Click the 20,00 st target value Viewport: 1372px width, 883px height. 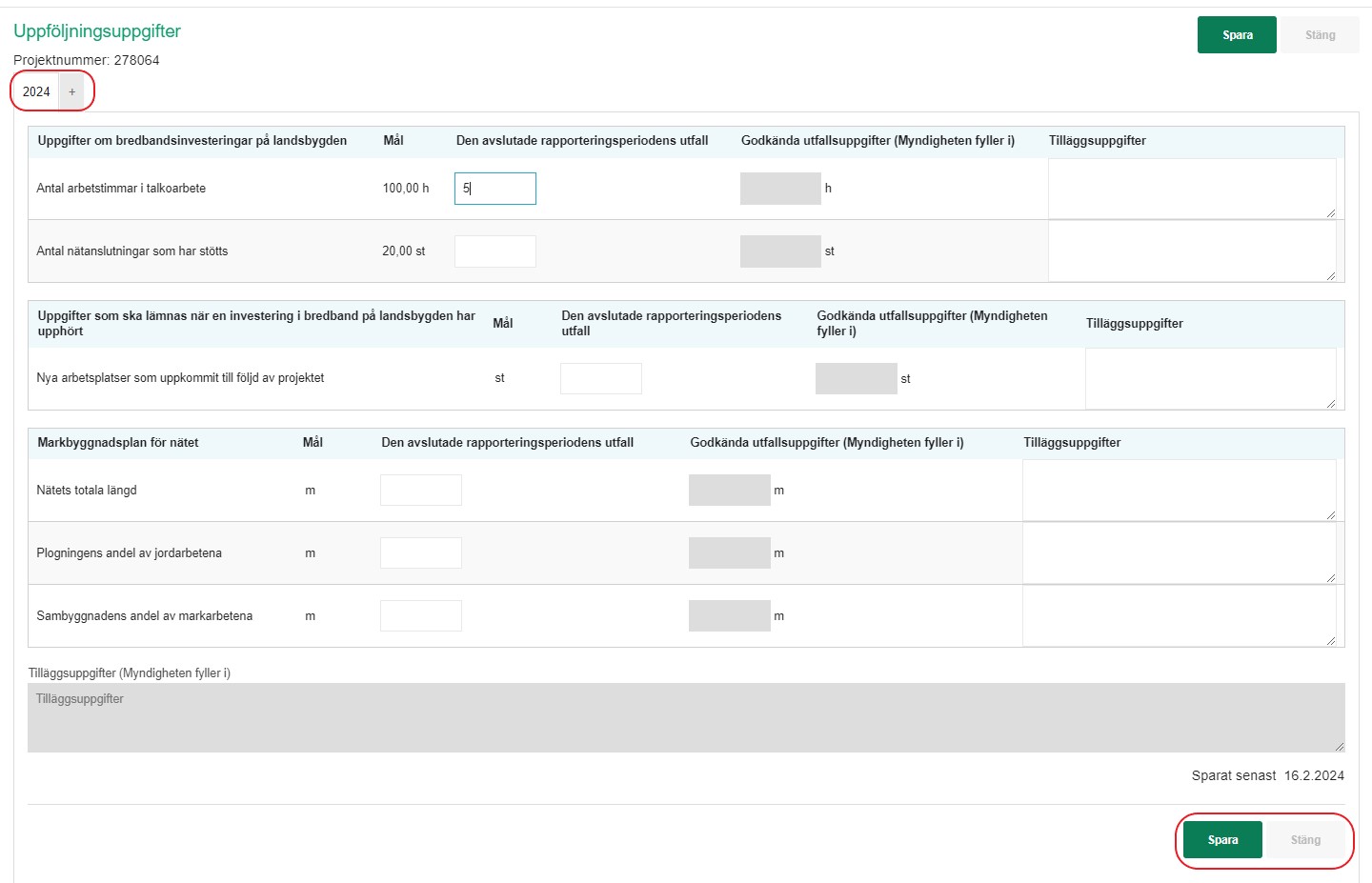[404, 251]
